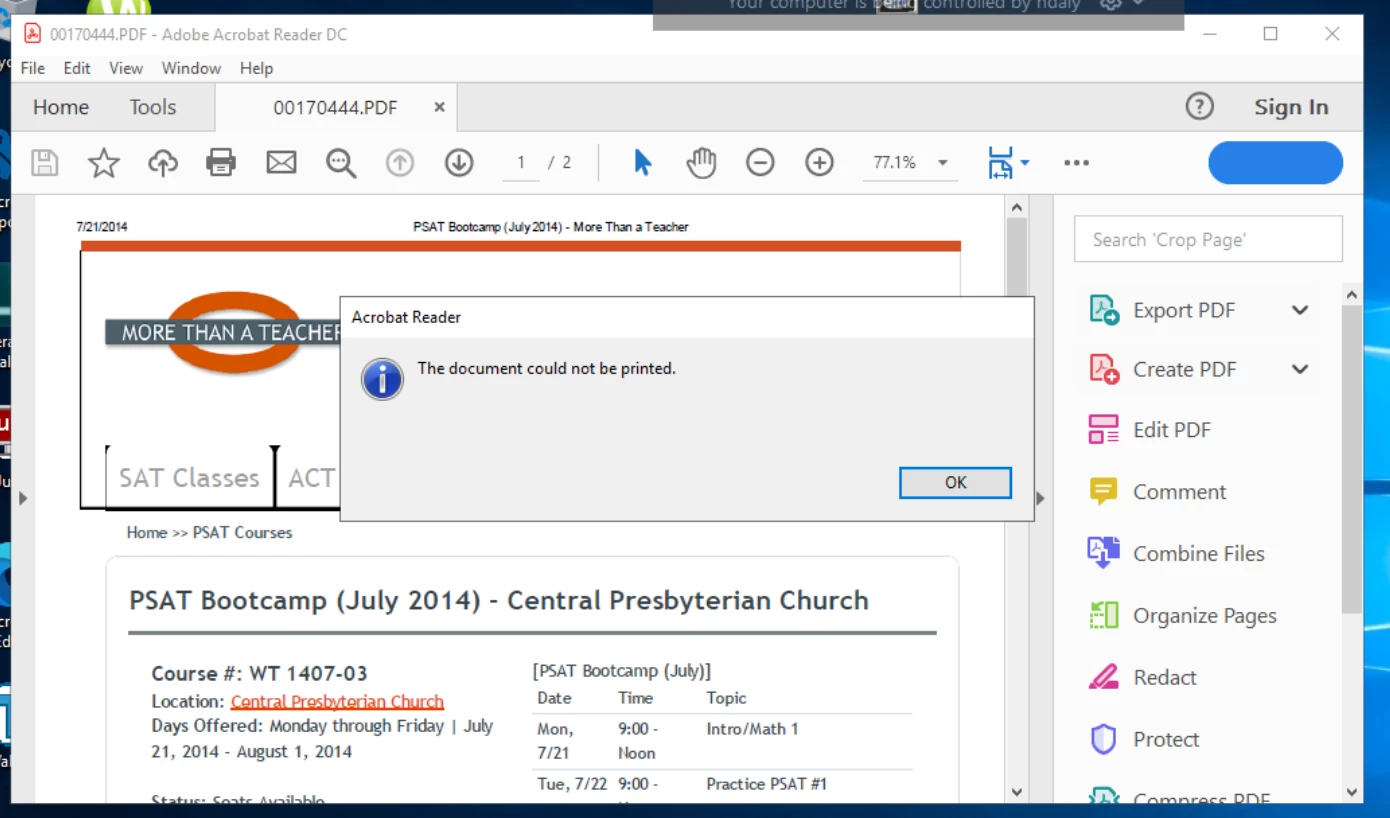Switch to the Tools tab
Image resolution: width=1390 pixels, height=818 pixels.
153,107
